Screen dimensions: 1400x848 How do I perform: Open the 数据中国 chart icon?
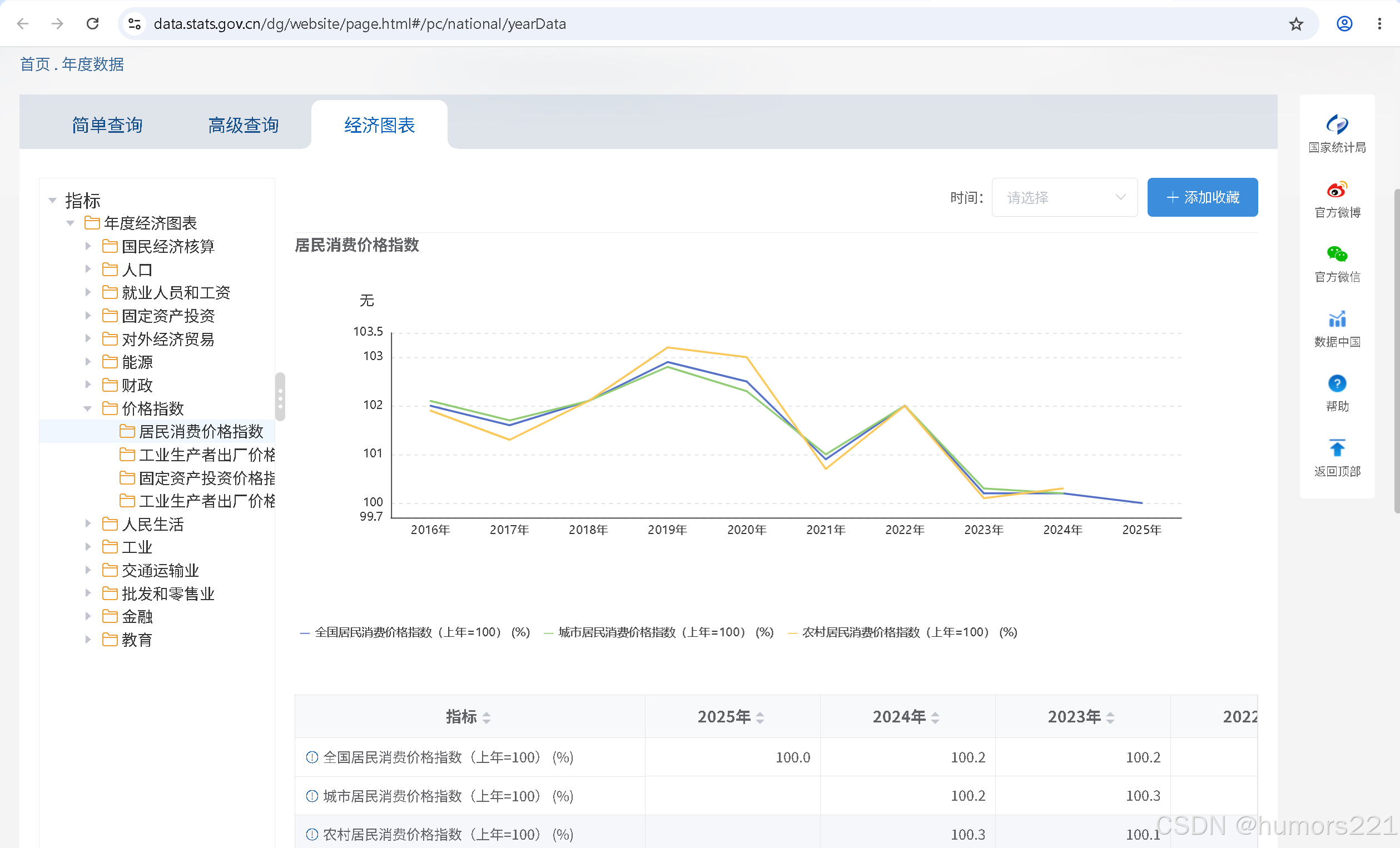point(1337,318)
